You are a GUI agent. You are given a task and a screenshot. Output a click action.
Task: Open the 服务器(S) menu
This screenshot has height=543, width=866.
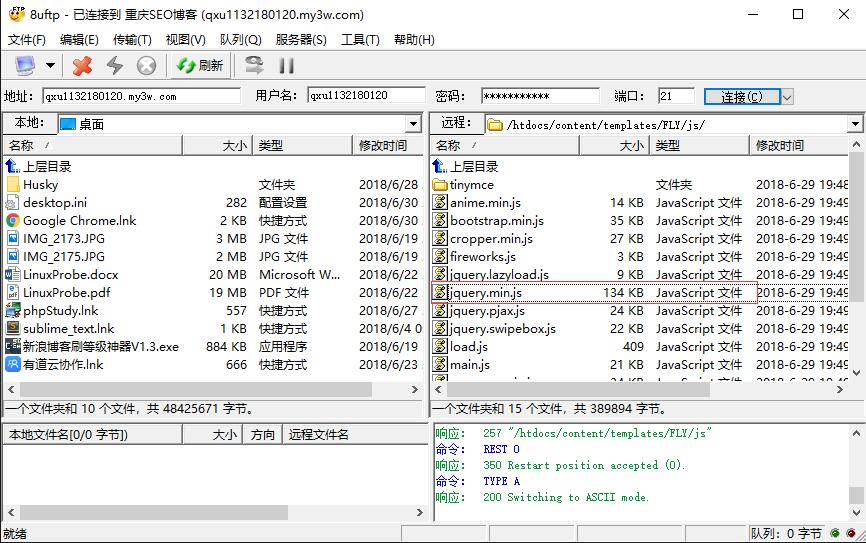301,40
